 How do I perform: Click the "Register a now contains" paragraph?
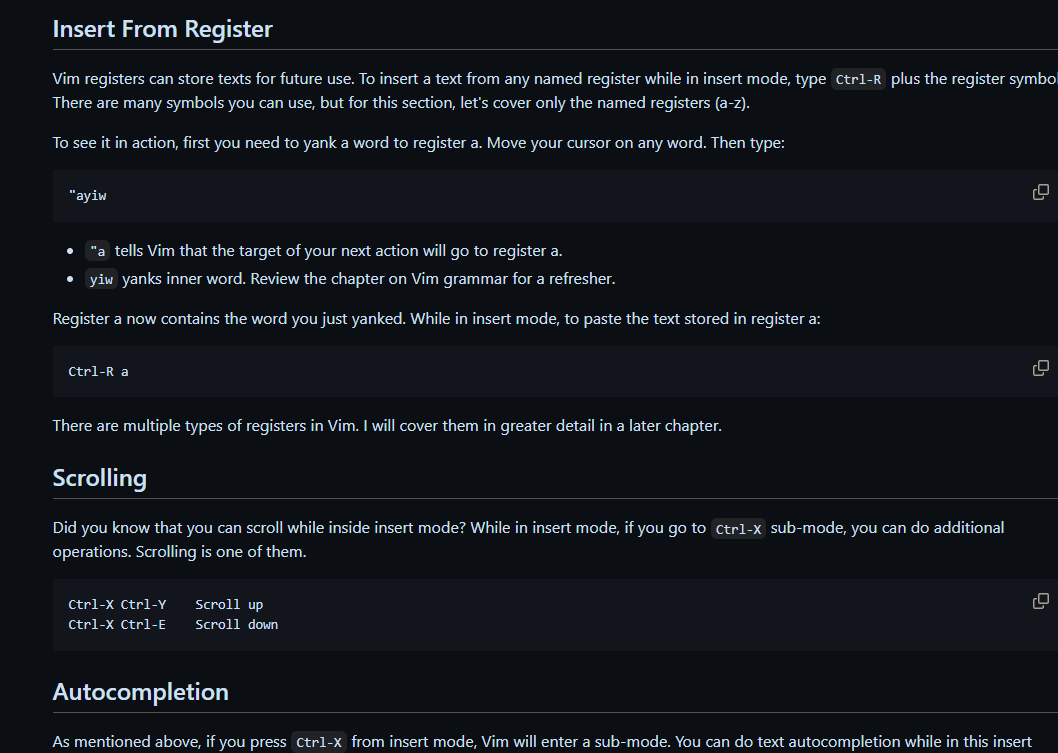pyautogui.click(x=436, y=319)
